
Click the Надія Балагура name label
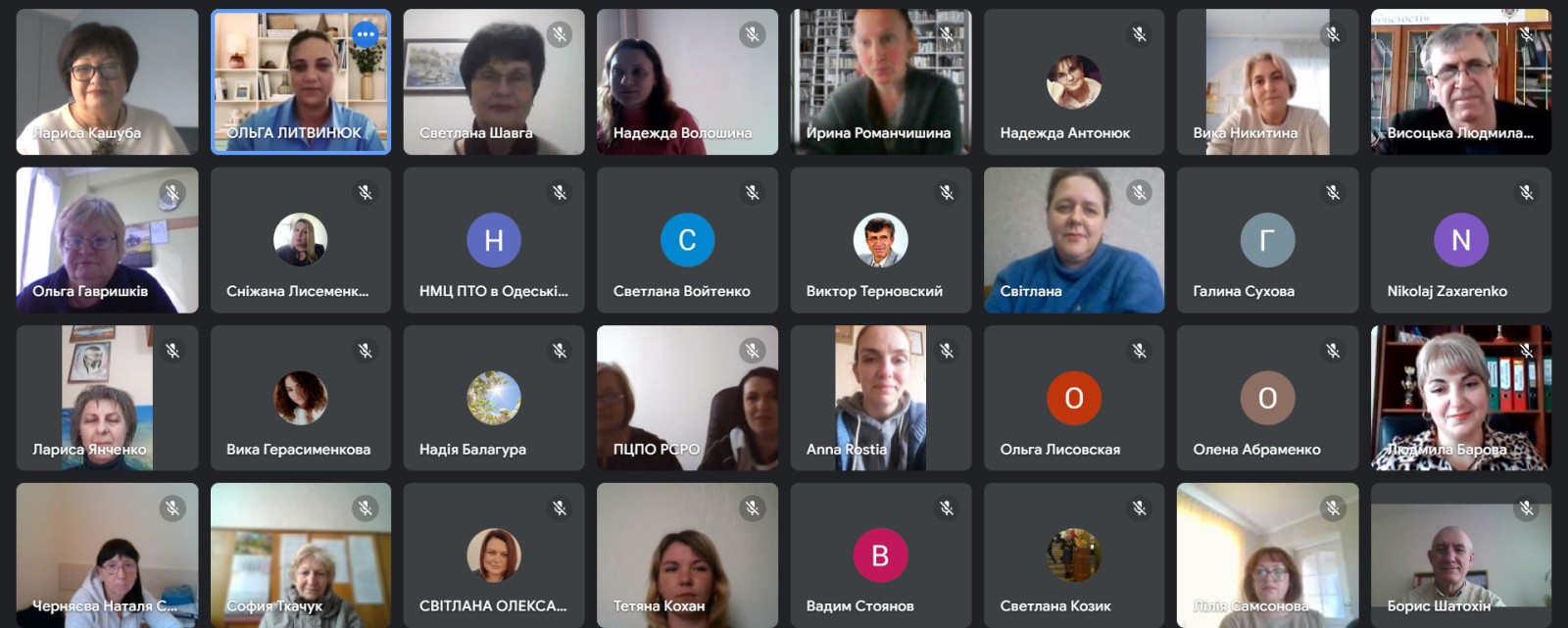(472, 450)
